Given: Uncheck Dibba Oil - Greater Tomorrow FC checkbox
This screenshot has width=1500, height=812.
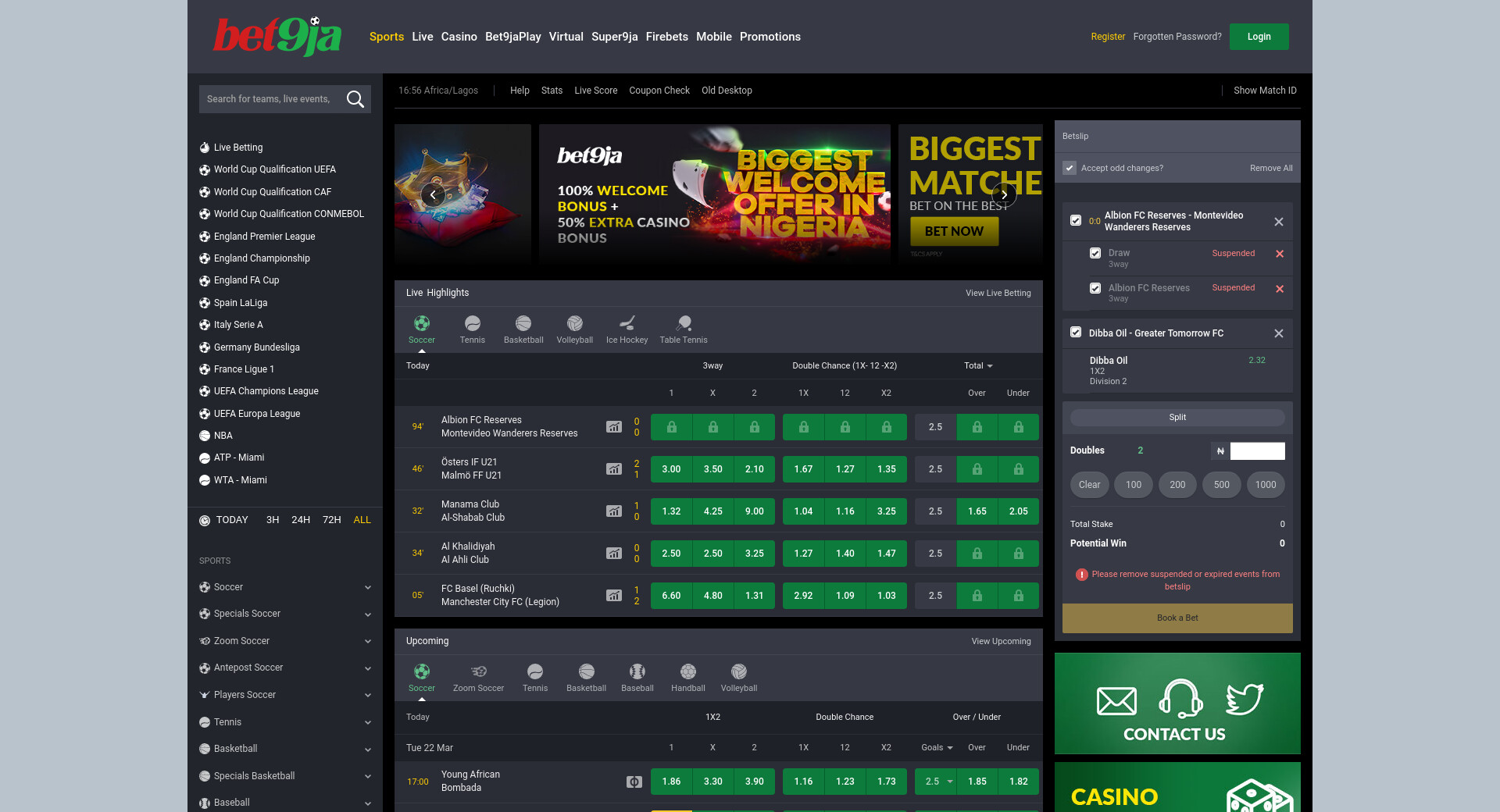Looking at the screenshot, I should tap(1076, 333).
